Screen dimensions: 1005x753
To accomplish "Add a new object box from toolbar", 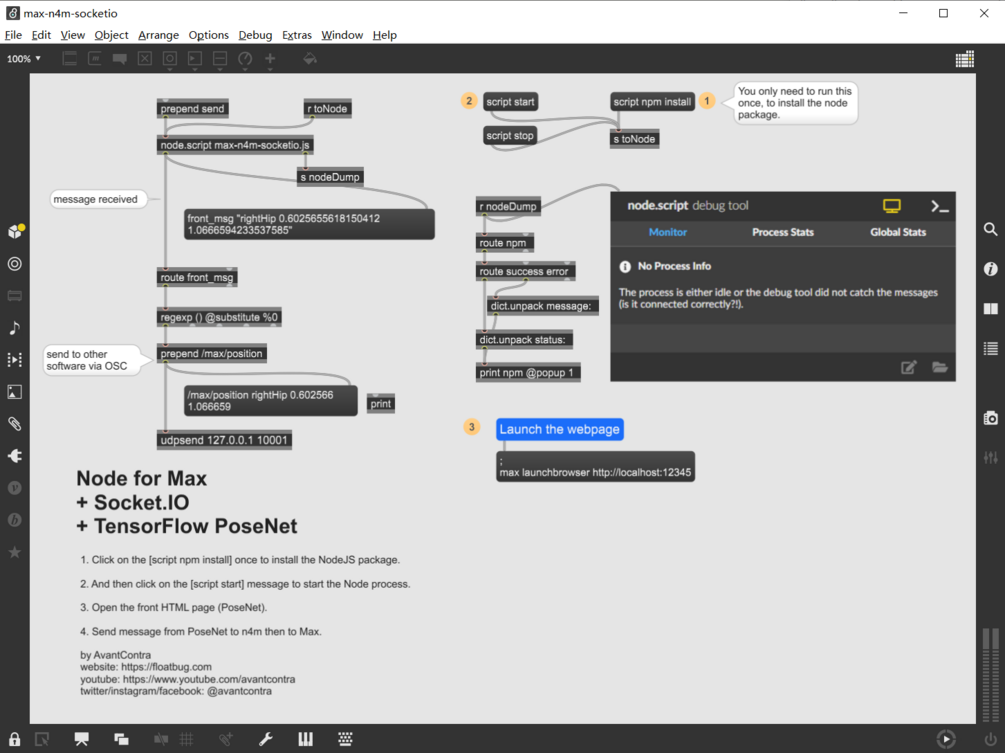I will 70,59.
